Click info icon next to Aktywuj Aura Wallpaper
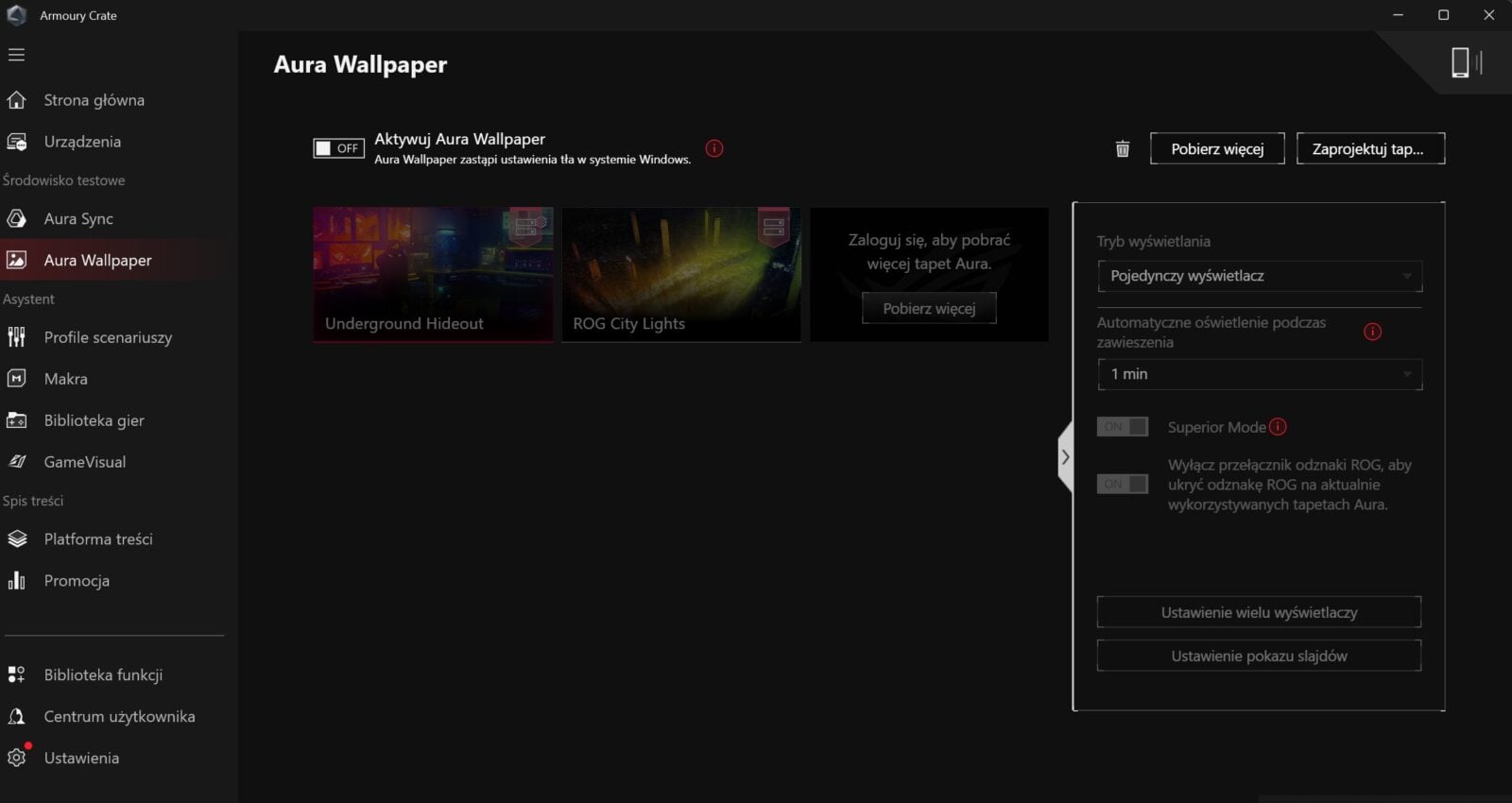Screen dimensions: 1512x803 pyautogui.click(x=714, y=148)
